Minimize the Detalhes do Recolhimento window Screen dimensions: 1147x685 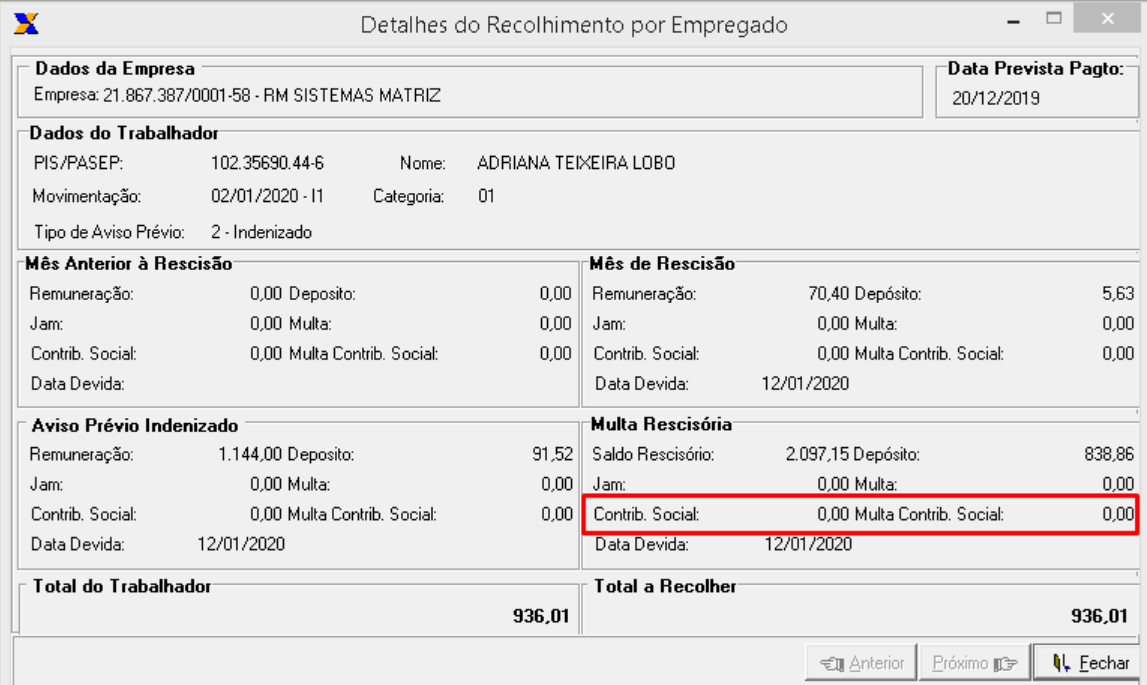tap(1013, 21)
